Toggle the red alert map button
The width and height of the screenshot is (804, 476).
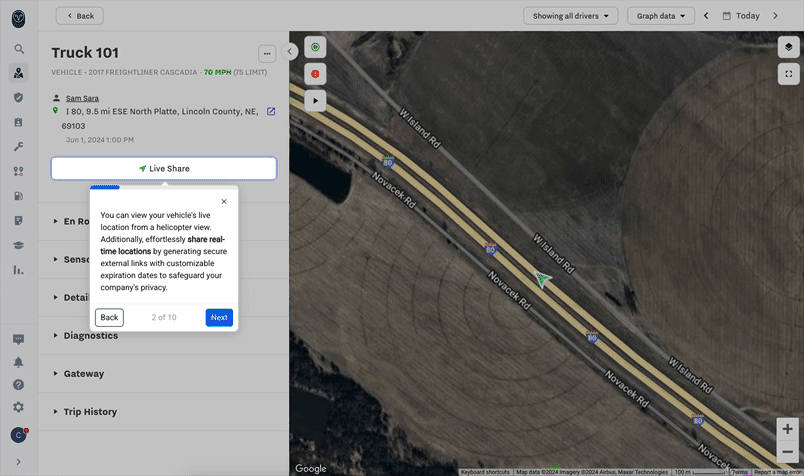pos(315,74)
